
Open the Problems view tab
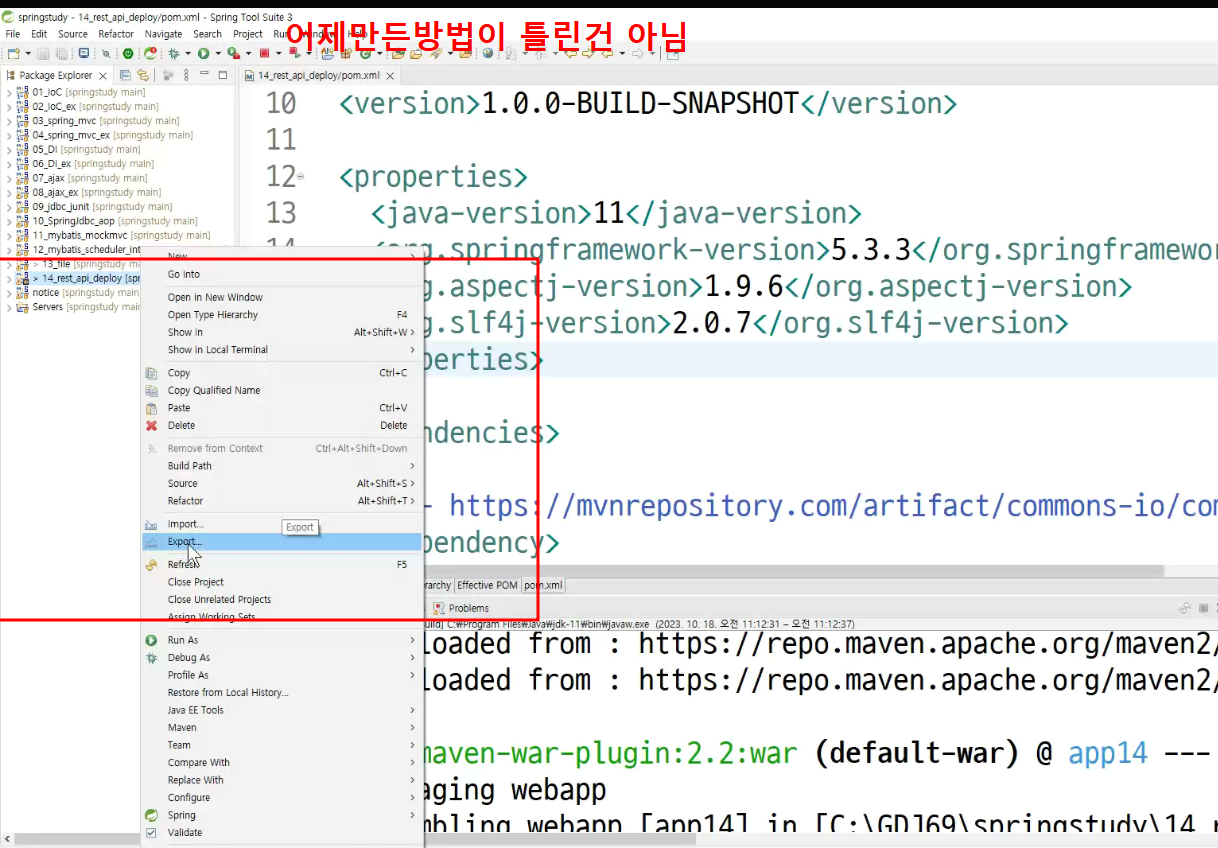click(461, 608)
